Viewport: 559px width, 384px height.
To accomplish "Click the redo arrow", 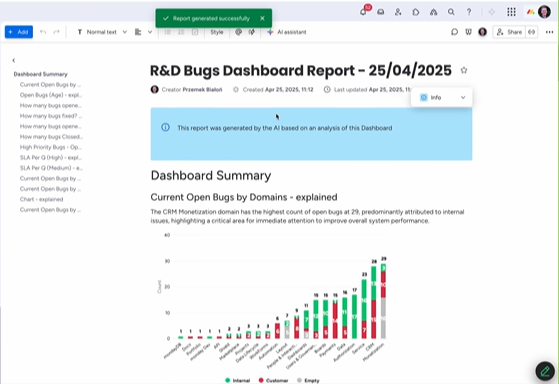I will 56,32.
